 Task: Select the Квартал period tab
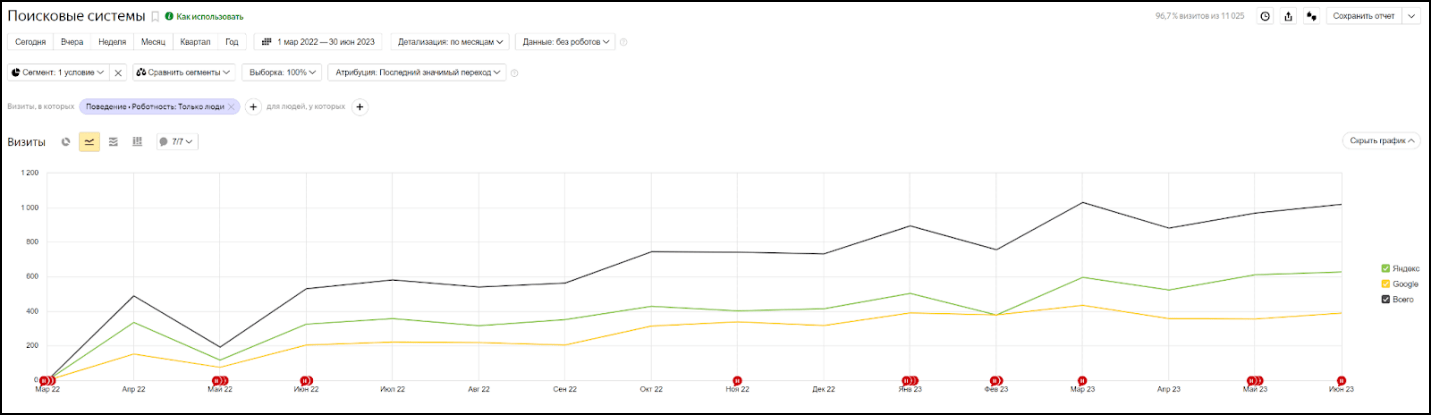click(x=195, y=42)
